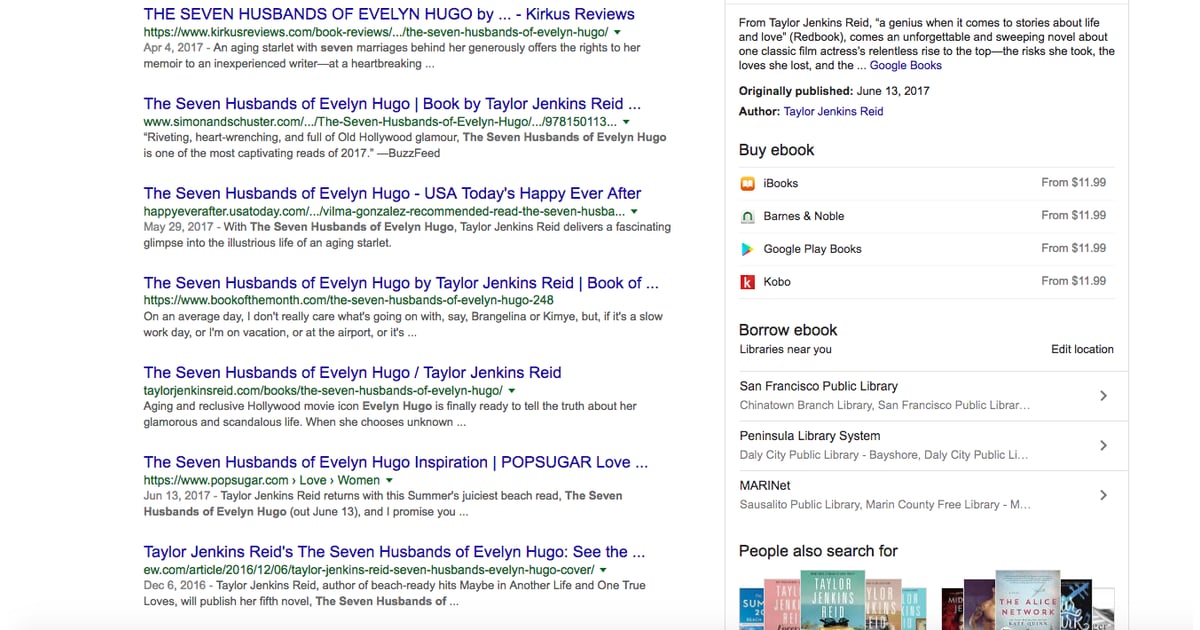Screen dimensions: 1200x630
Task: Click the iBooks 'From $11.99' price
Action: pyautogui.click(x=1073, y=183)
